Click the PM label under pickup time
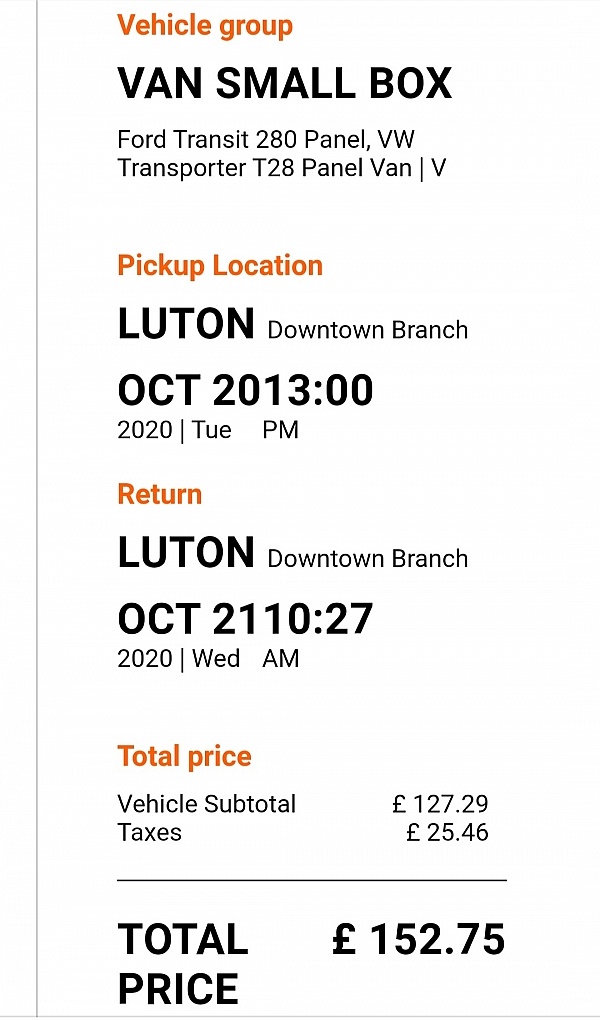Screen dimensions: 600x1020 pyautogui.click(x=281, y=431)
